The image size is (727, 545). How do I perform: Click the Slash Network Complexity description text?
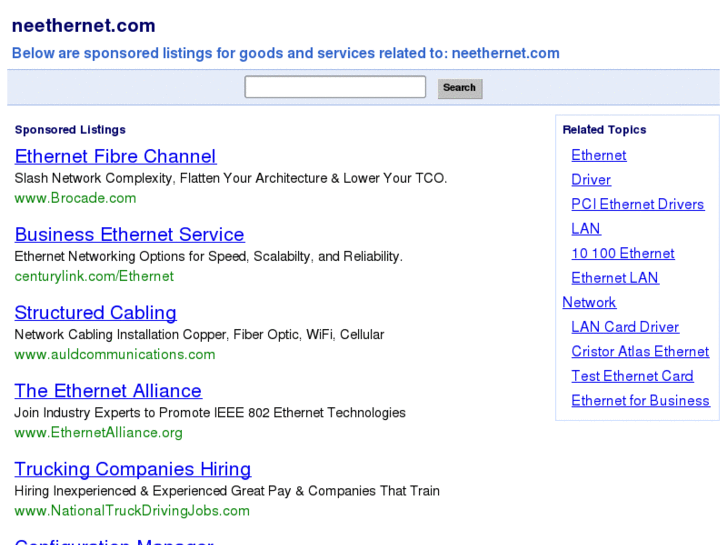tap(230, 178)
